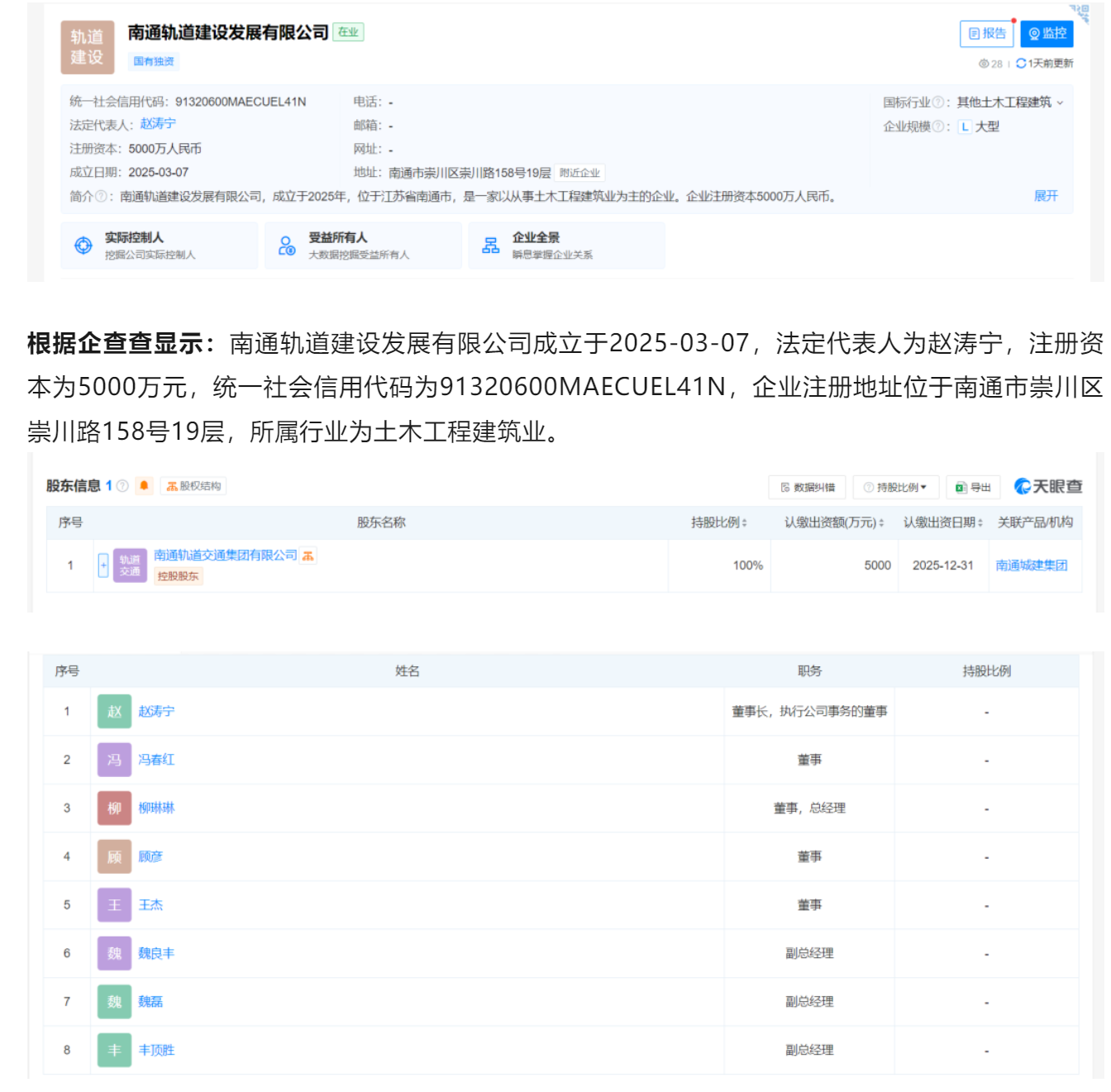Click the bell alert icon by 股东信息
The width and height of the screenshot is (1111, 1092).
(144, 485)
